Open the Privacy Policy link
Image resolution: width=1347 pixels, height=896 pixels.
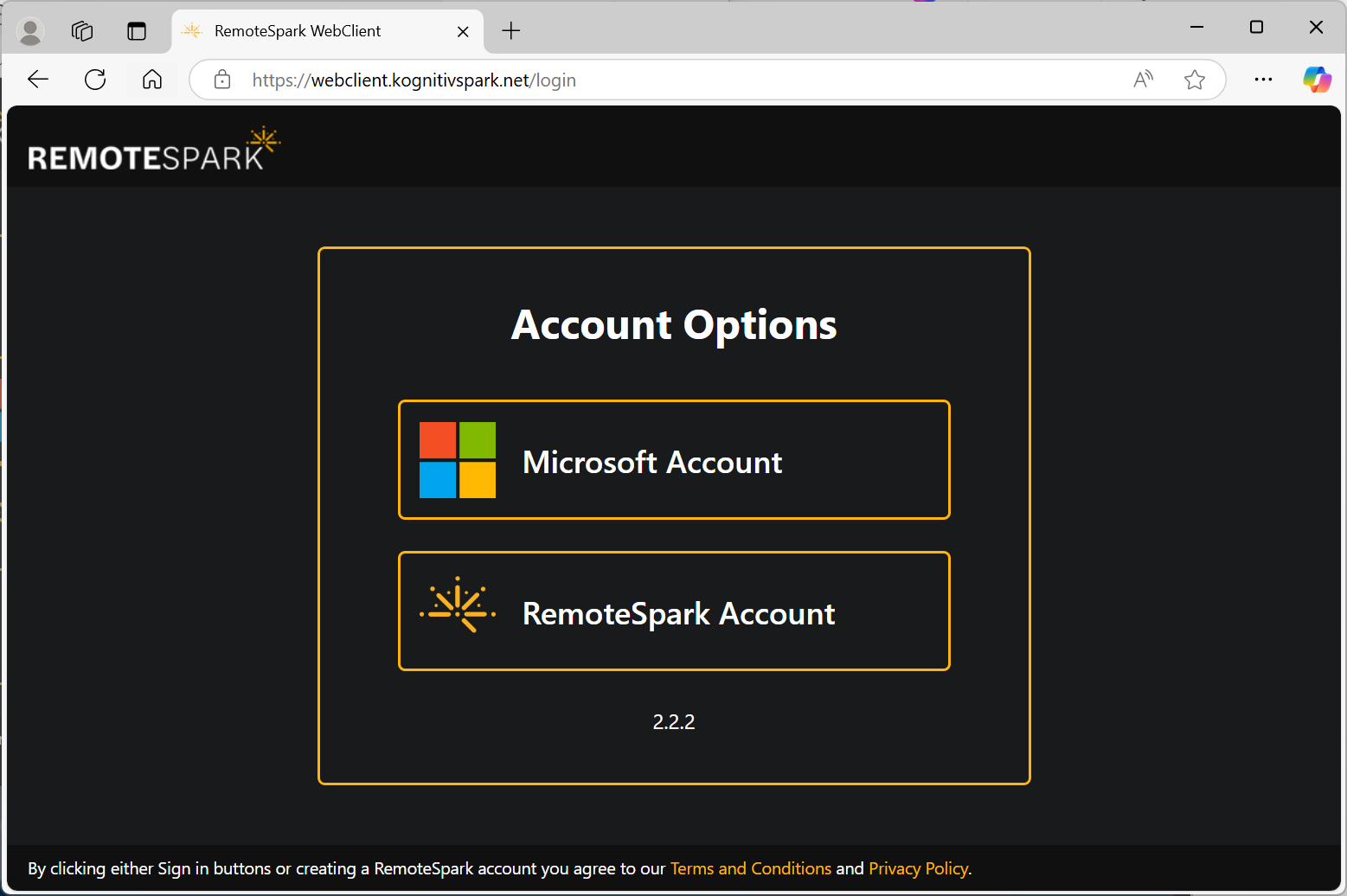918,868
